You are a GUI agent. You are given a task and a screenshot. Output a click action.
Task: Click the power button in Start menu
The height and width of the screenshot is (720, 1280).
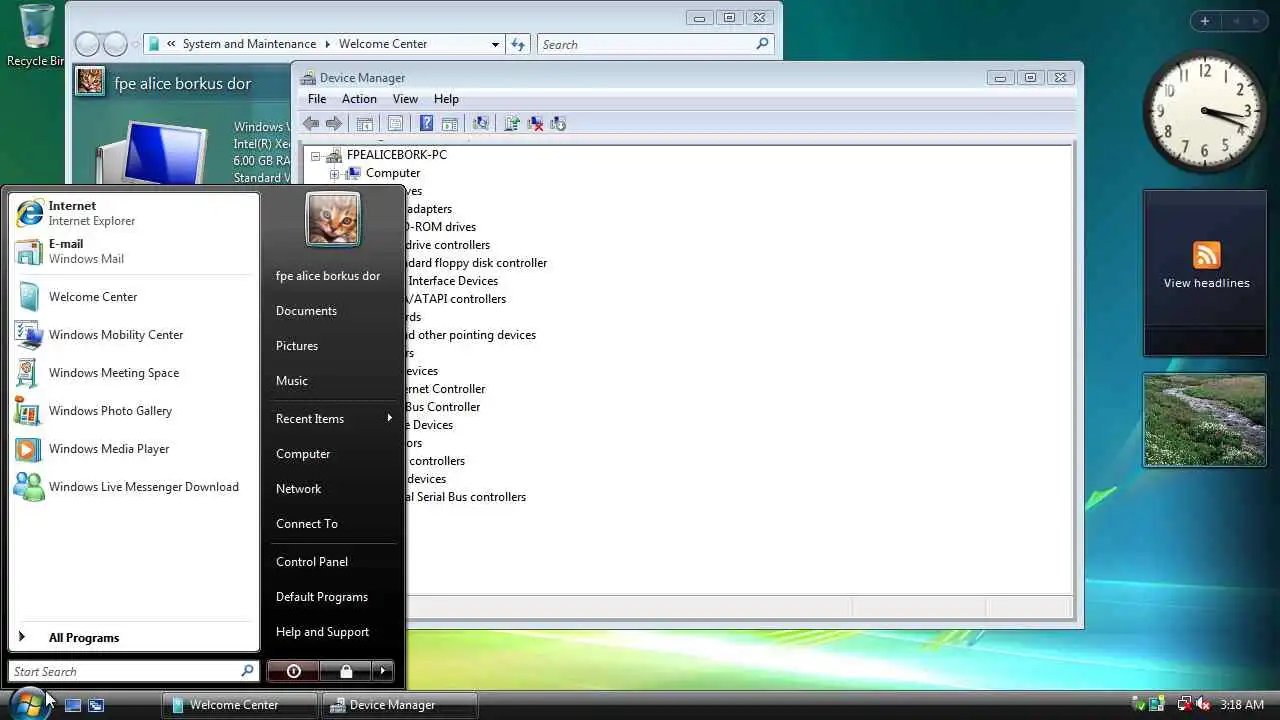click(x=294, y=671)
